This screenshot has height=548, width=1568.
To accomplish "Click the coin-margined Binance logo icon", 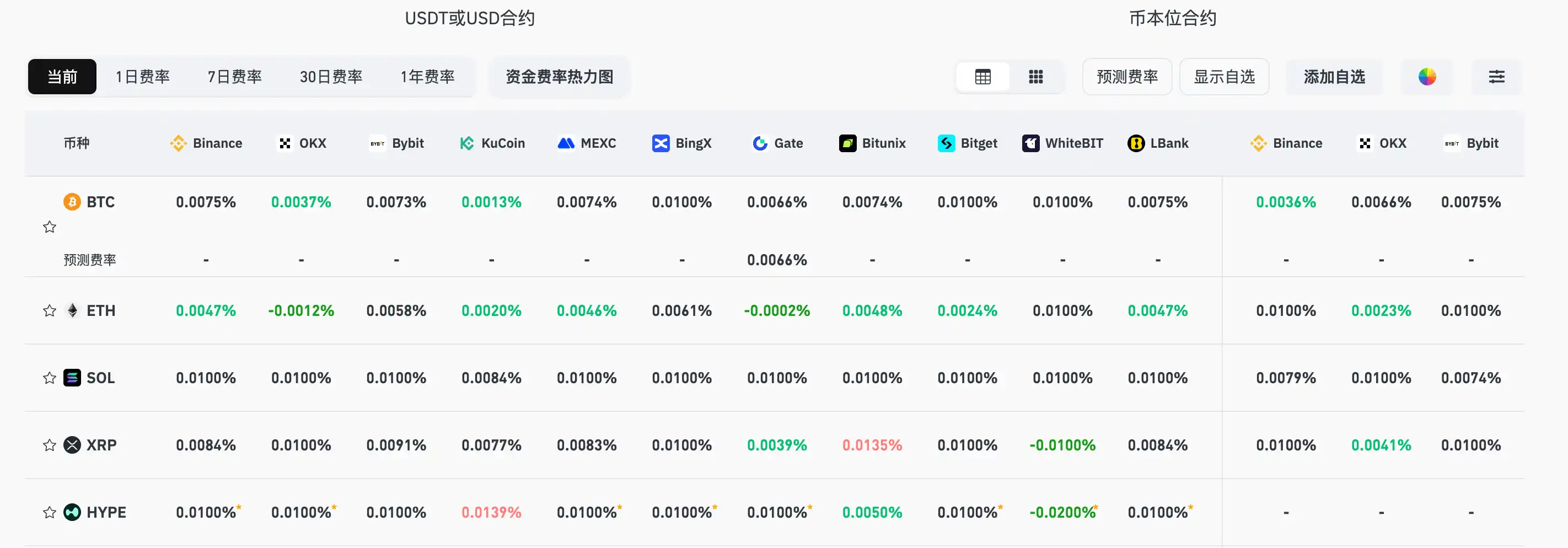I will pyautogui.click(x=1258, y=143).
